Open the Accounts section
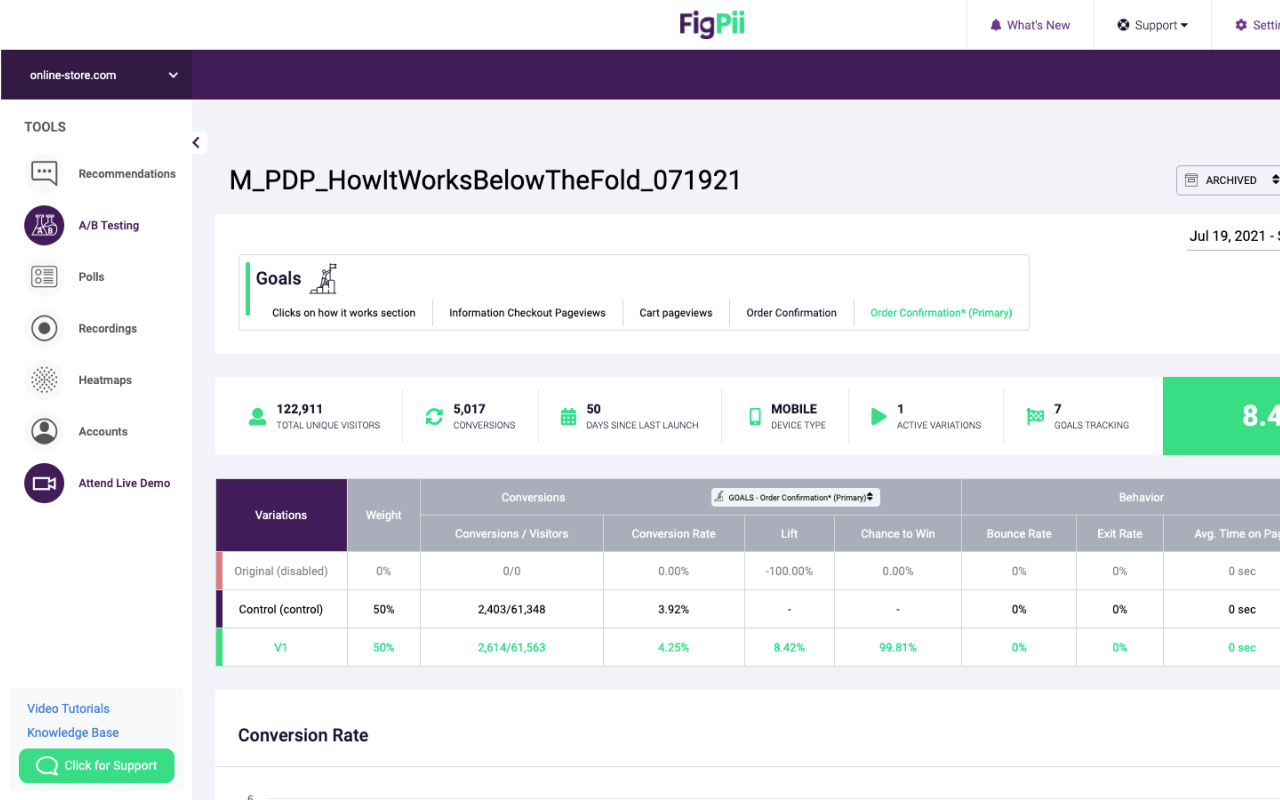This screenshot has height=800, width=1280. 102,431
